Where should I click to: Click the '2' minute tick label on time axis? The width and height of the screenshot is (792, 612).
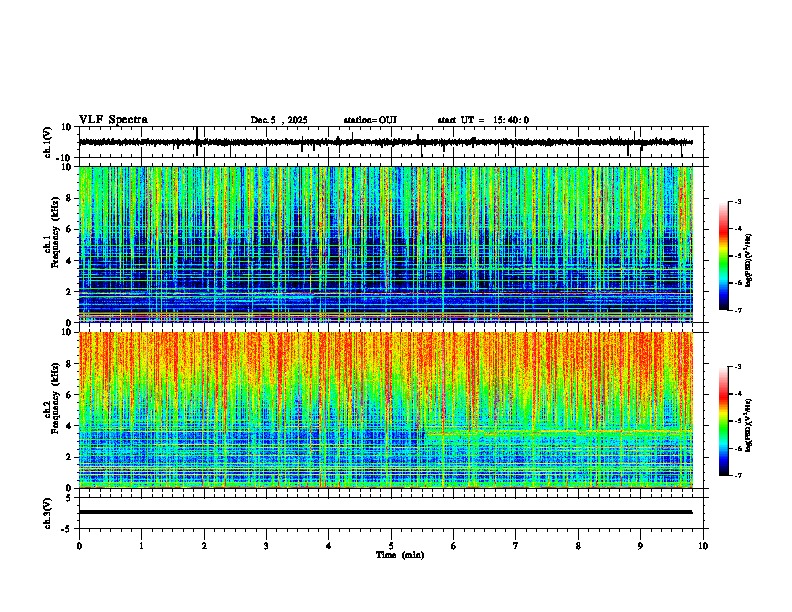click(x=204, y=546)
